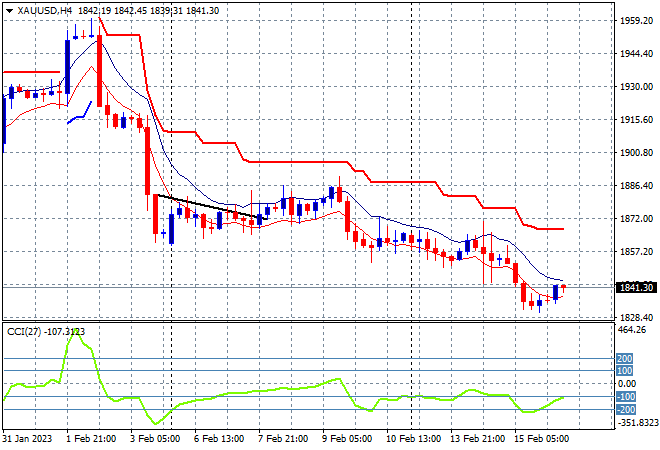
Task: Click the 10 Feb 13:00 time label
Action: point(413,439)
